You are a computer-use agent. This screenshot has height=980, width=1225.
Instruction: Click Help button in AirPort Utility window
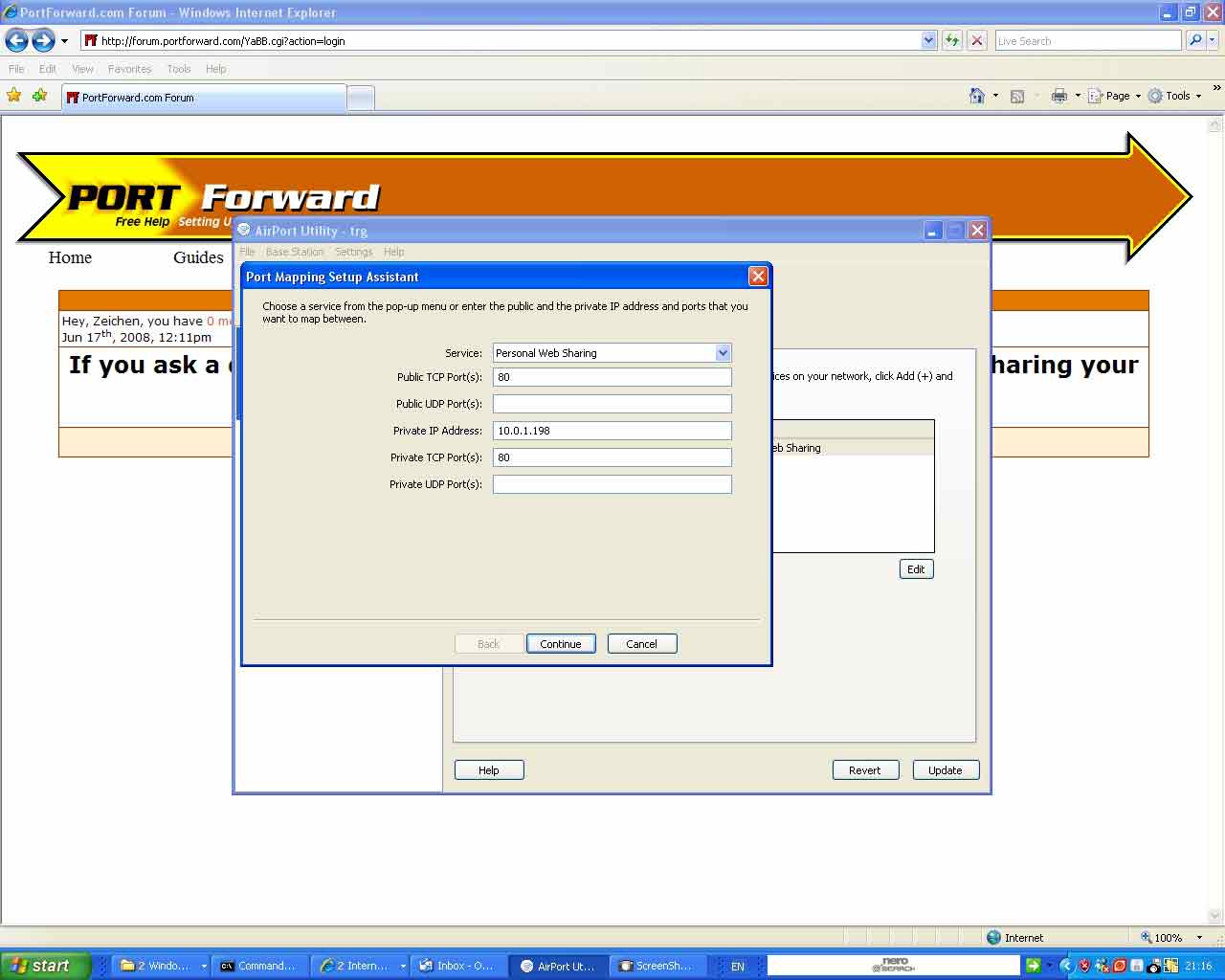click(489, 770)
